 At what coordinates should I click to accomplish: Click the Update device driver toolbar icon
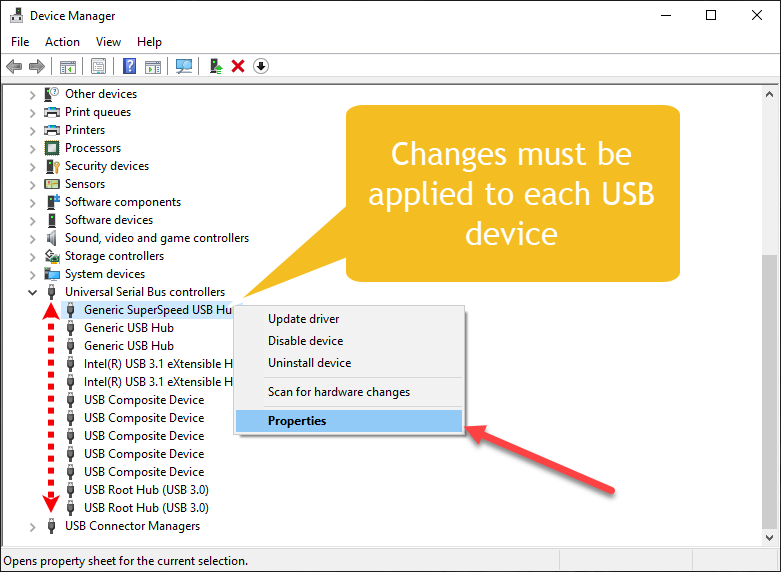coord(216,66)
